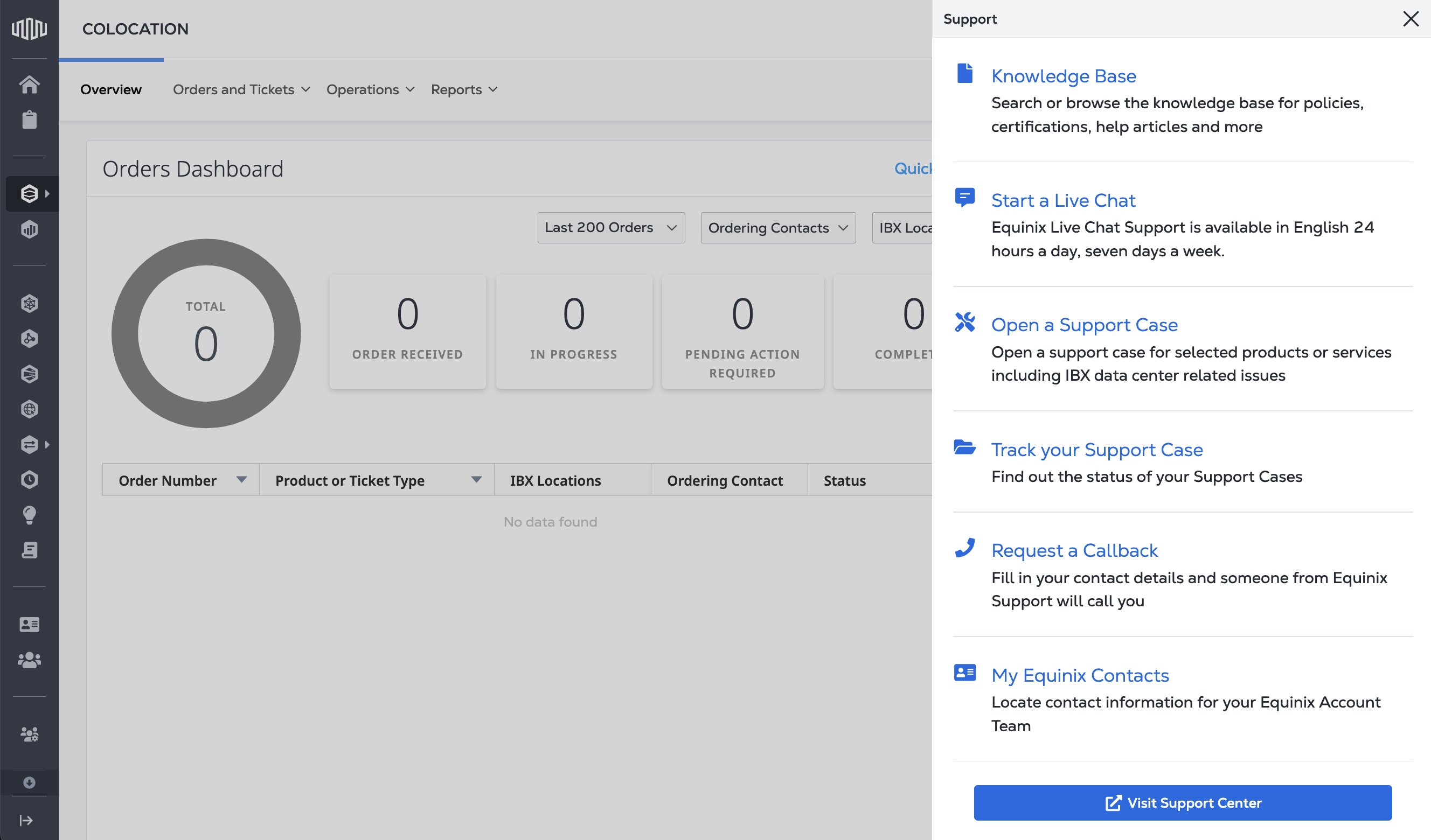Click the contact card Equinix Contacts icon
Image resolution: width=1431 pixels, height=840 pixels.
click(965, 673)
